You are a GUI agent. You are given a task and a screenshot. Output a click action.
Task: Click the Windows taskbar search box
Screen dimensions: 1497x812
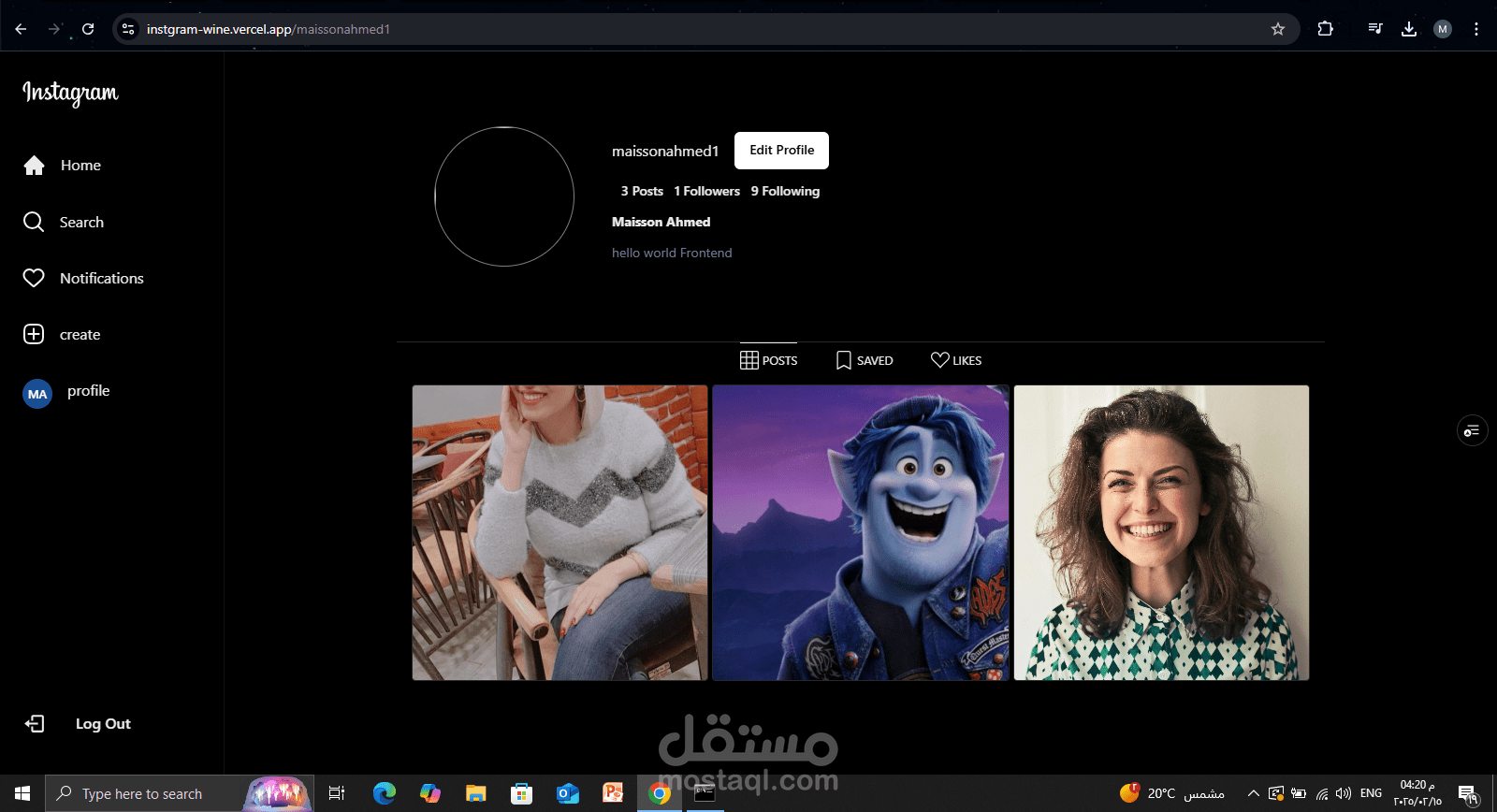179,793
